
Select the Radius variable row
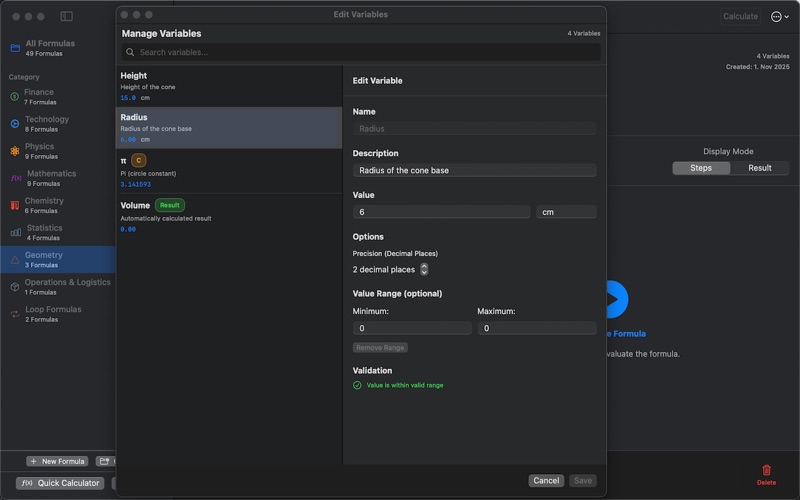[x=229, y=128]
